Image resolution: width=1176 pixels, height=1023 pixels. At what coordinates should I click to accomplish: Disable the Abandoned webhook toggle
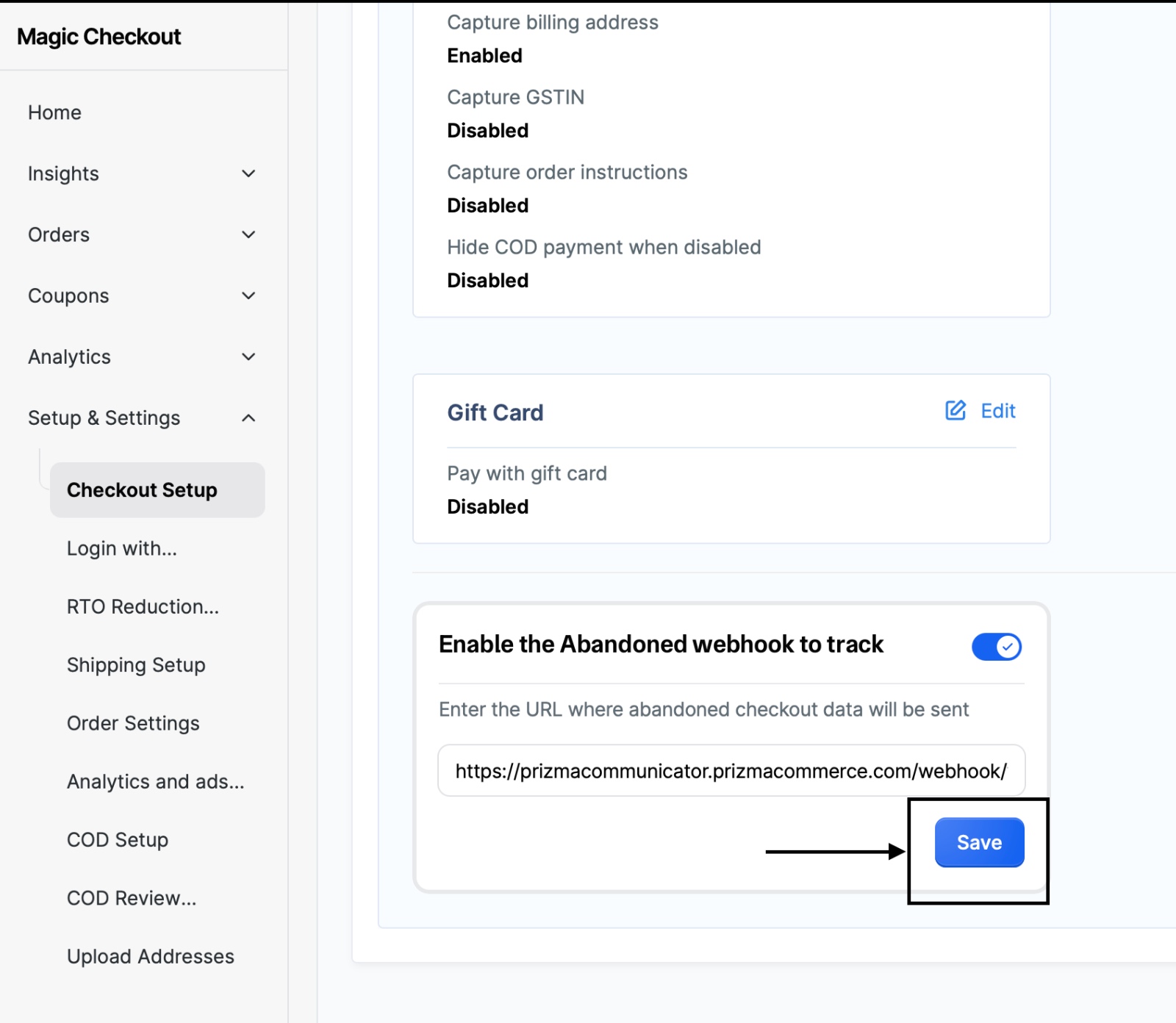coord(996,647)
